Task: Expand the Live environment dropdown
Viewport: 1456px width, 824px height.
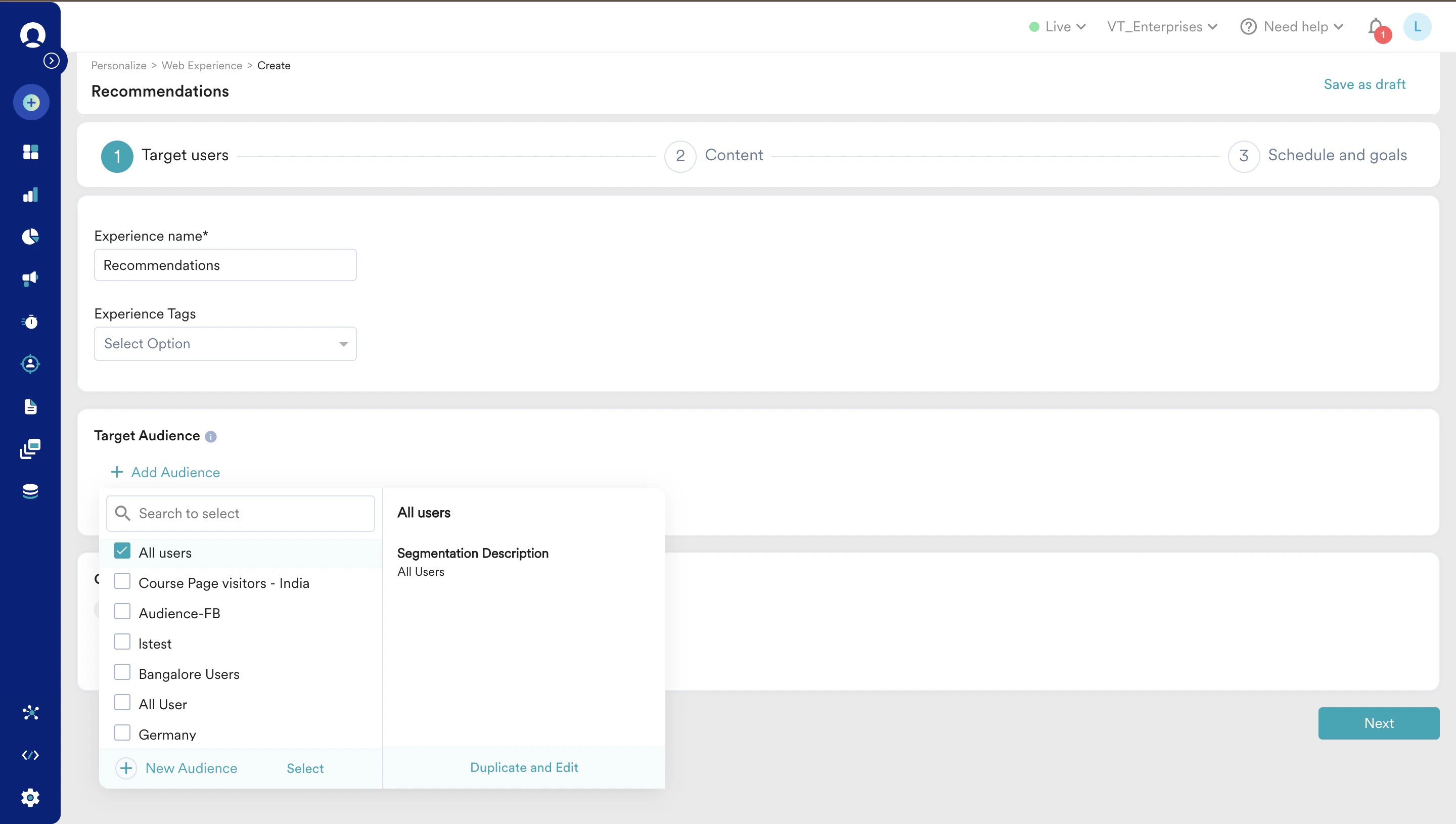Action: tap(1058, 27)
